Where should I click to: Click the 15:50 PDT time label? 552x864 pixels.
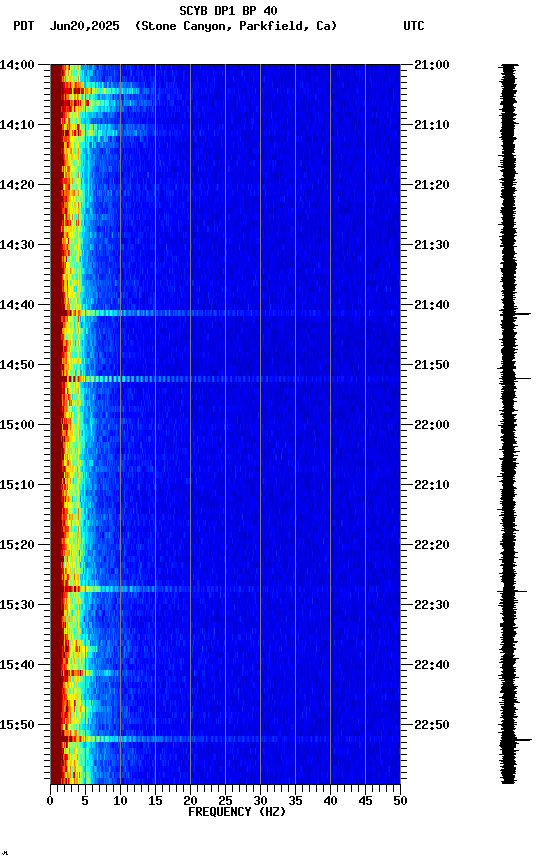[17, 726]
